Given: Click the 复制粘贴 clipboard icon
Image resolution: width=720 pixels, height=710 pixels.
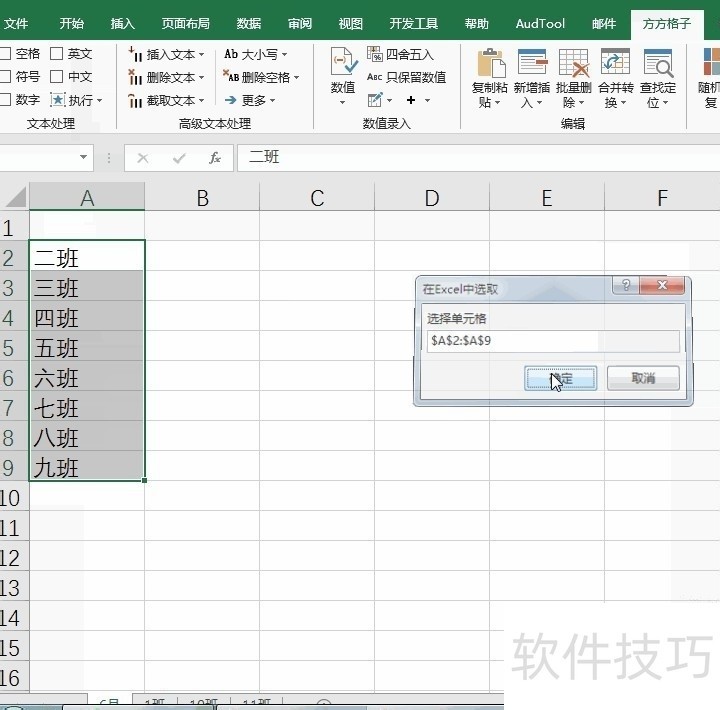Looking at the screenshot, I should click(x=490, y=62).
